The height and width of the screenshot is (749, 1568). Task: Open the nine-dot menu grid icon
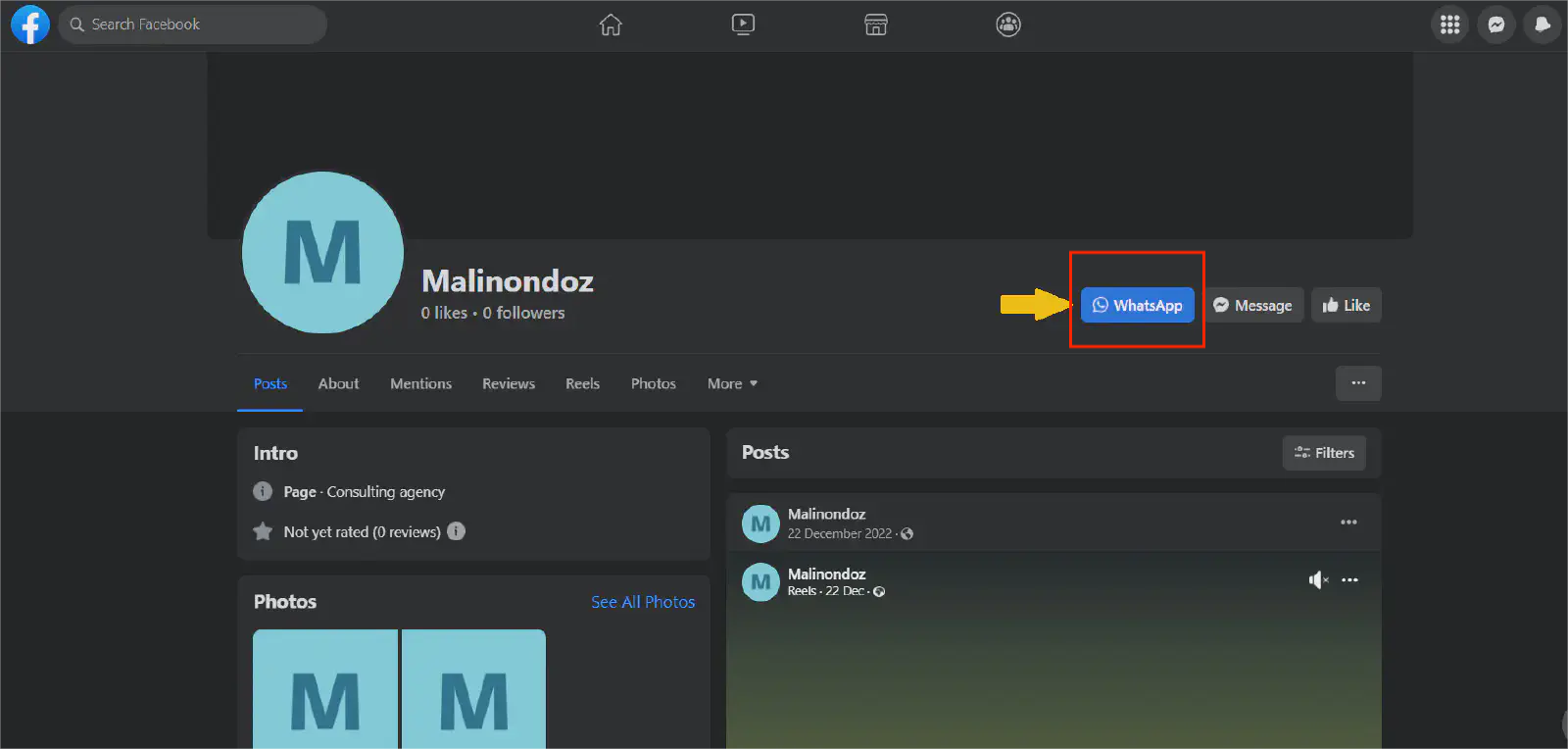click(1450, 25)
